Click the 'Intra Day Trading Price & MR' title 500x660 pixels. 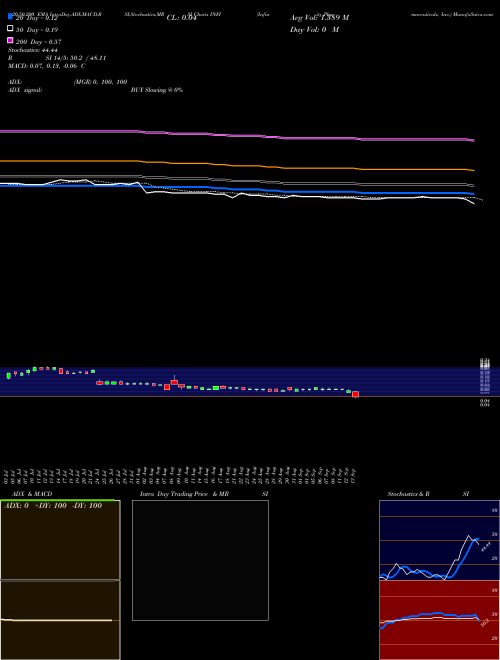coord(184,494)
